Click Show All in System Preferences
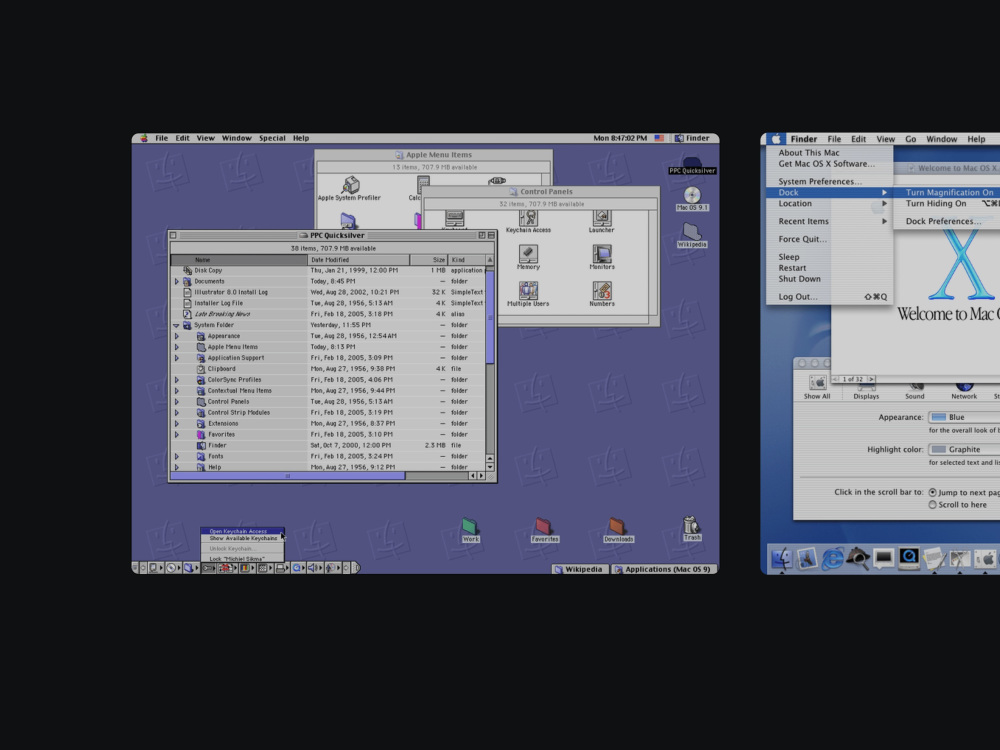The image size is (1000, 750). click(x=817, y=388)
